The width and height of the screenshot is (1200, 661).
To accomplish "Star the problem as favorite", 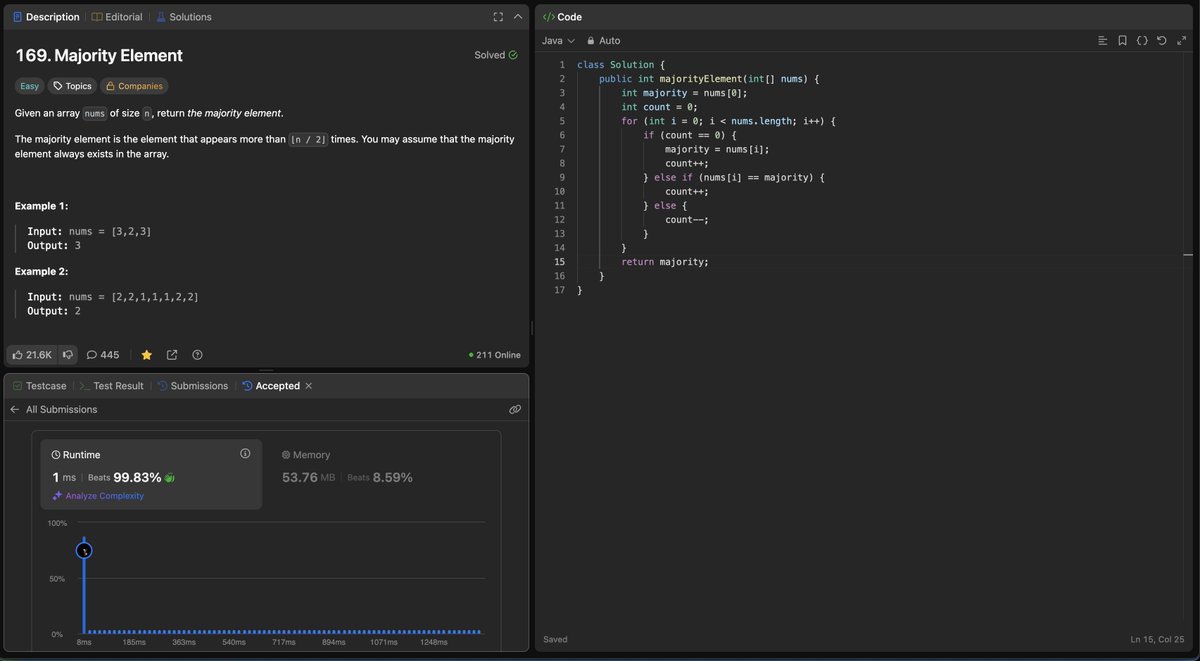I will pyautogui.click(x=146, y=355).
